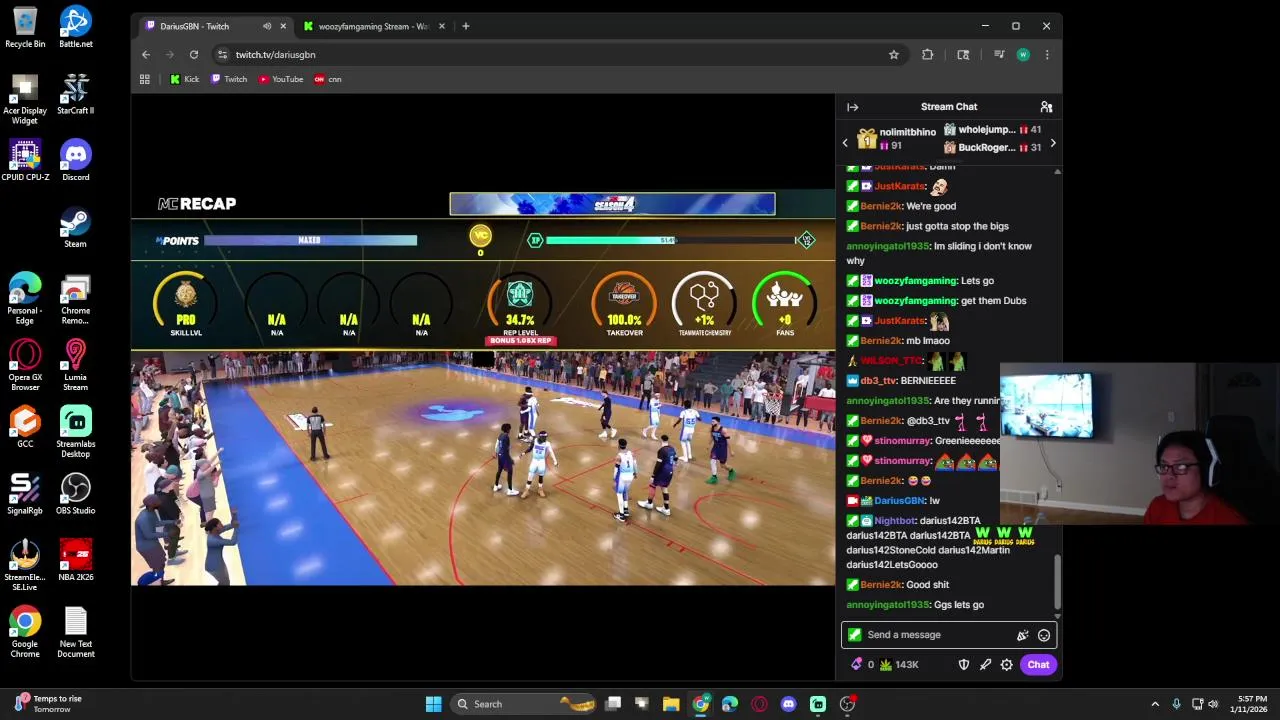Open the Recycle Bin
Image resolution: width=1280 pixels, height=720 pixels.
coord(25,27)
